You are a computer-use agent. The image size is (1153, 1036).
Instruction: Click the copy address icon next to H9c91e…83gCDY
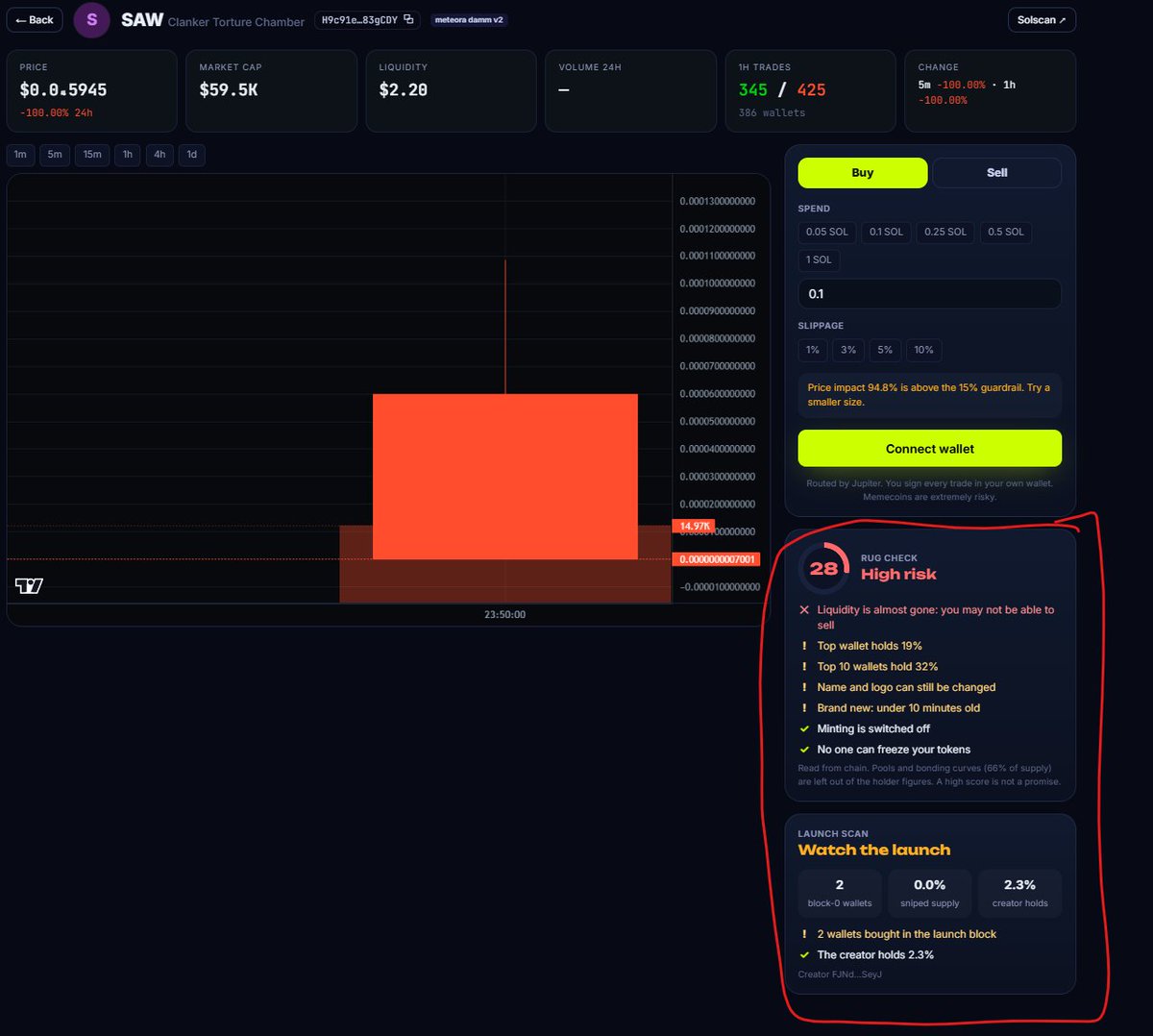click(408, 19)
